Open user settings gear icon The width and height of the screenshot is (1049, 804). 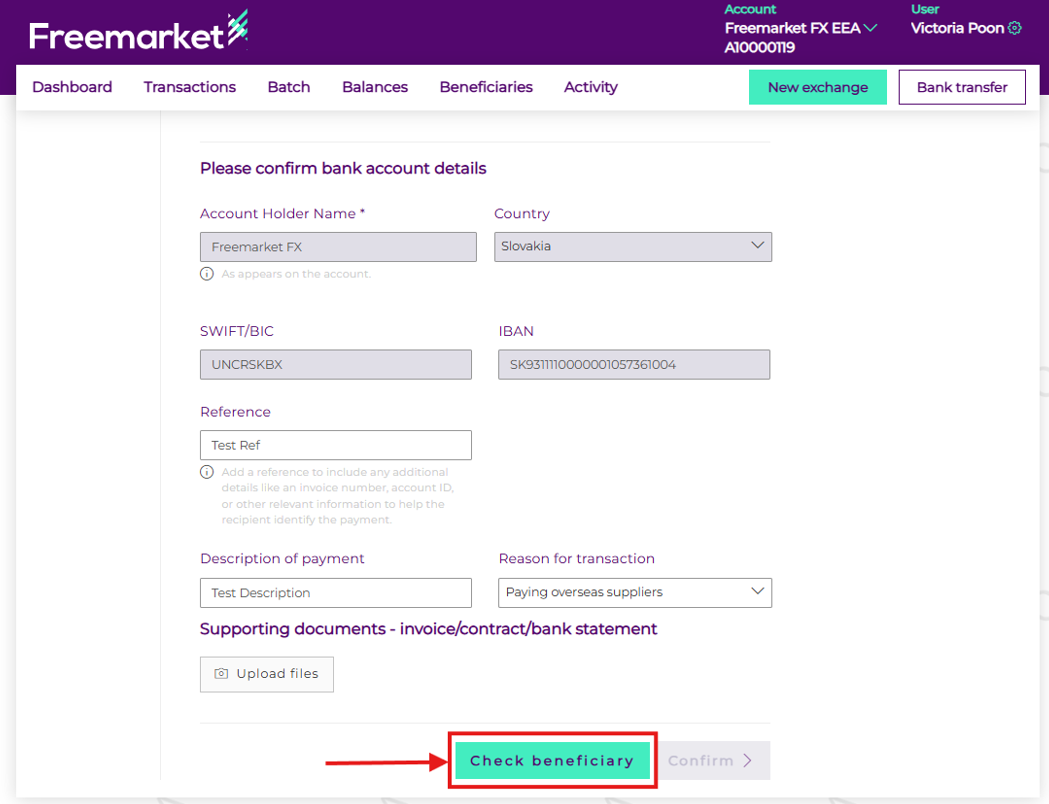click(x=1015, y=28)
